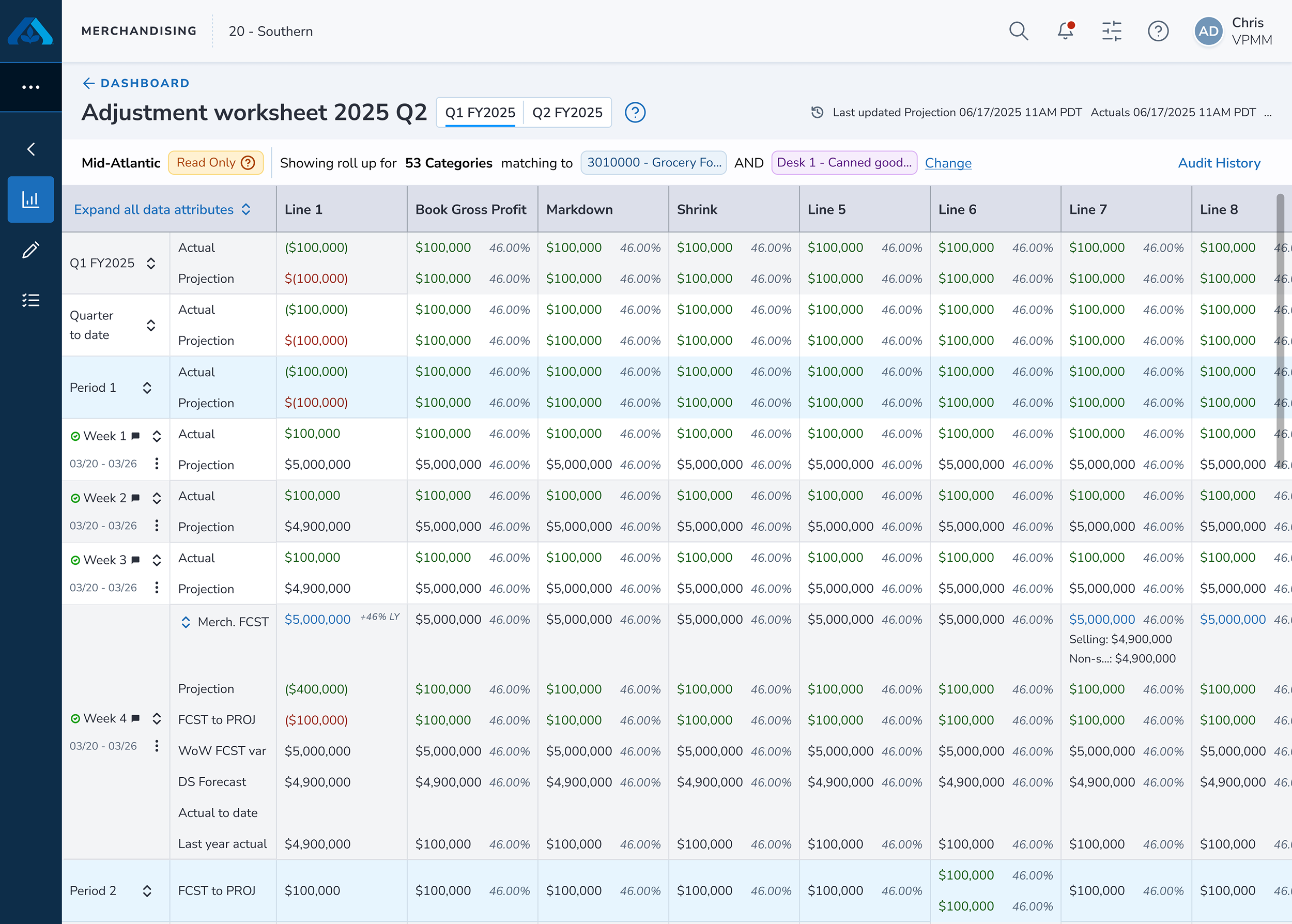Open the search magnifier icon
Viewport: 1292px width, 924px height.
[x=1018, y=32]
